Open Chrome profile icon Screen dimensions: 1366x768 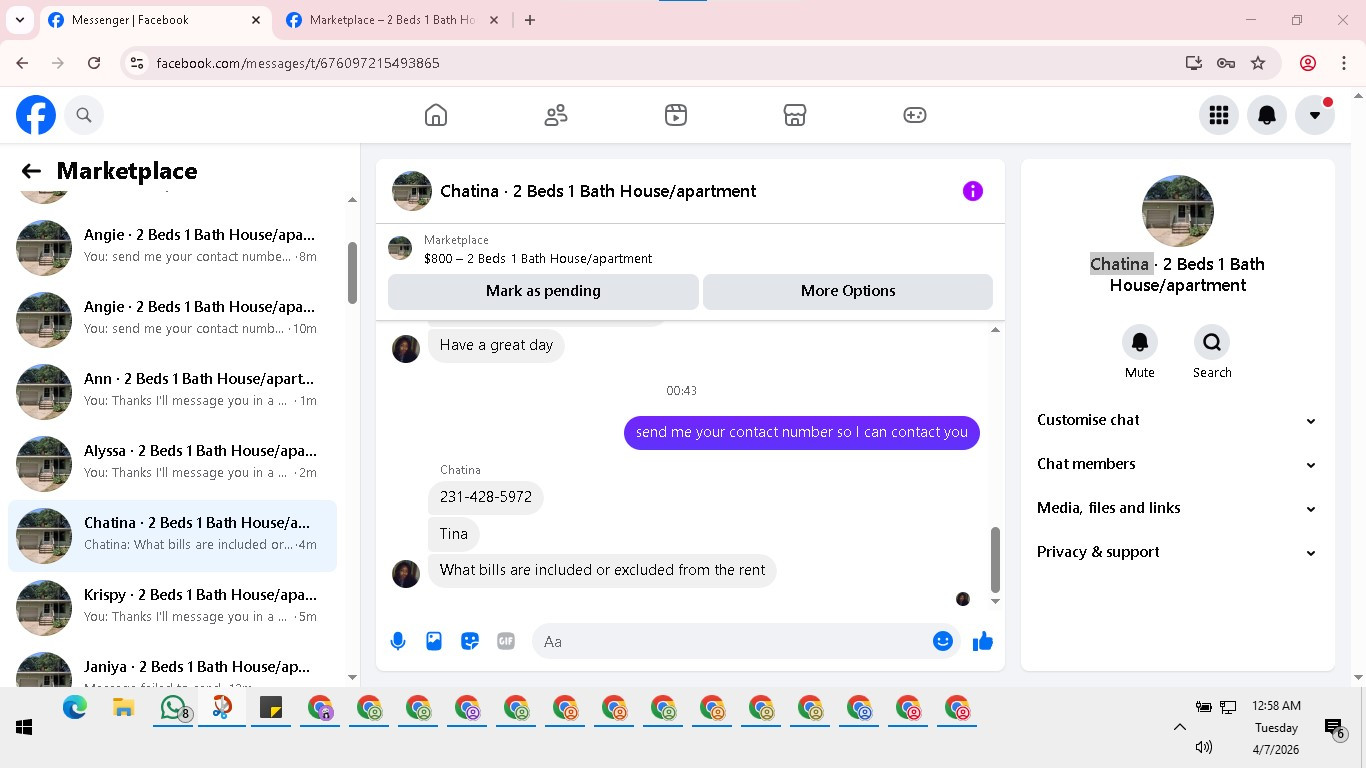tap(1308, 63)
